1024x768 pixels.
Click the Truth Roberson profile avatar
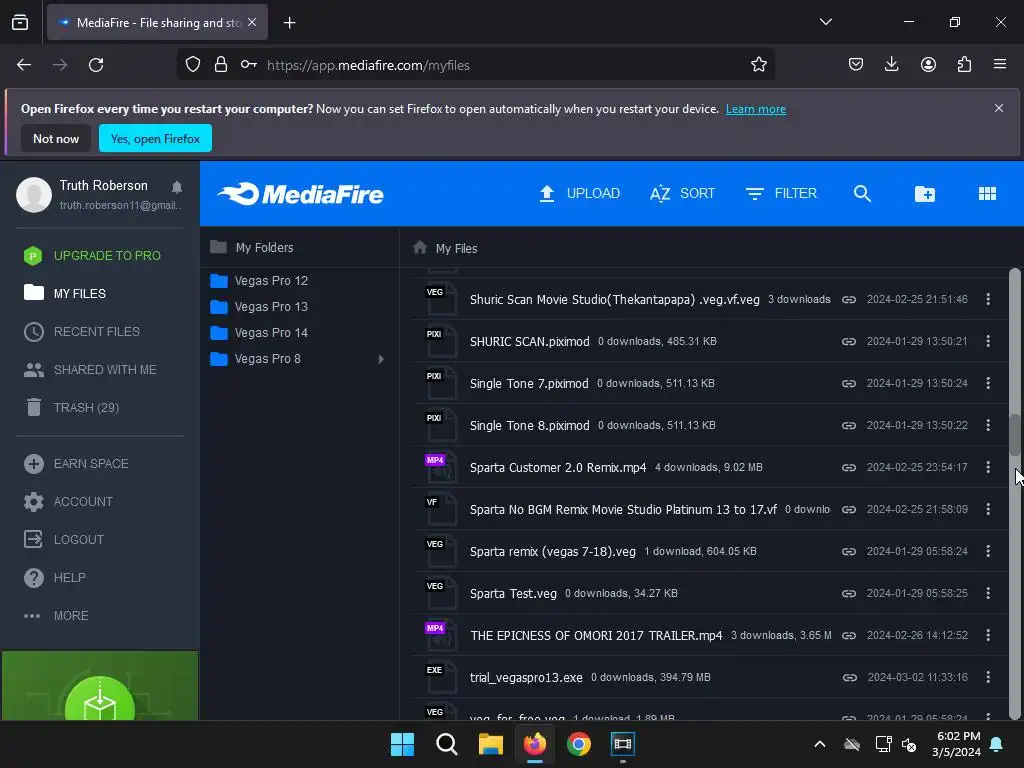click(x=34, y=195)
